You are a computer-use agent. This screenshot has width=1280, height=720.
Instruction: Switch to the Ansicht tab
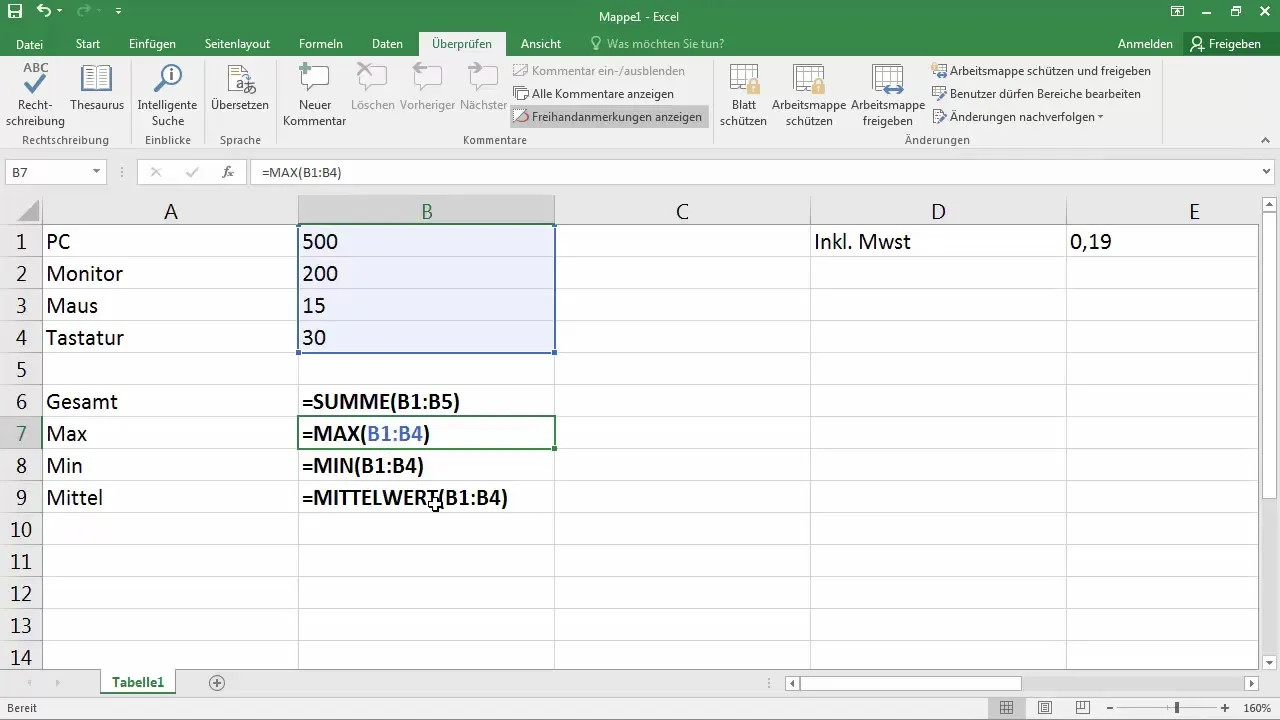coord(541,44)
